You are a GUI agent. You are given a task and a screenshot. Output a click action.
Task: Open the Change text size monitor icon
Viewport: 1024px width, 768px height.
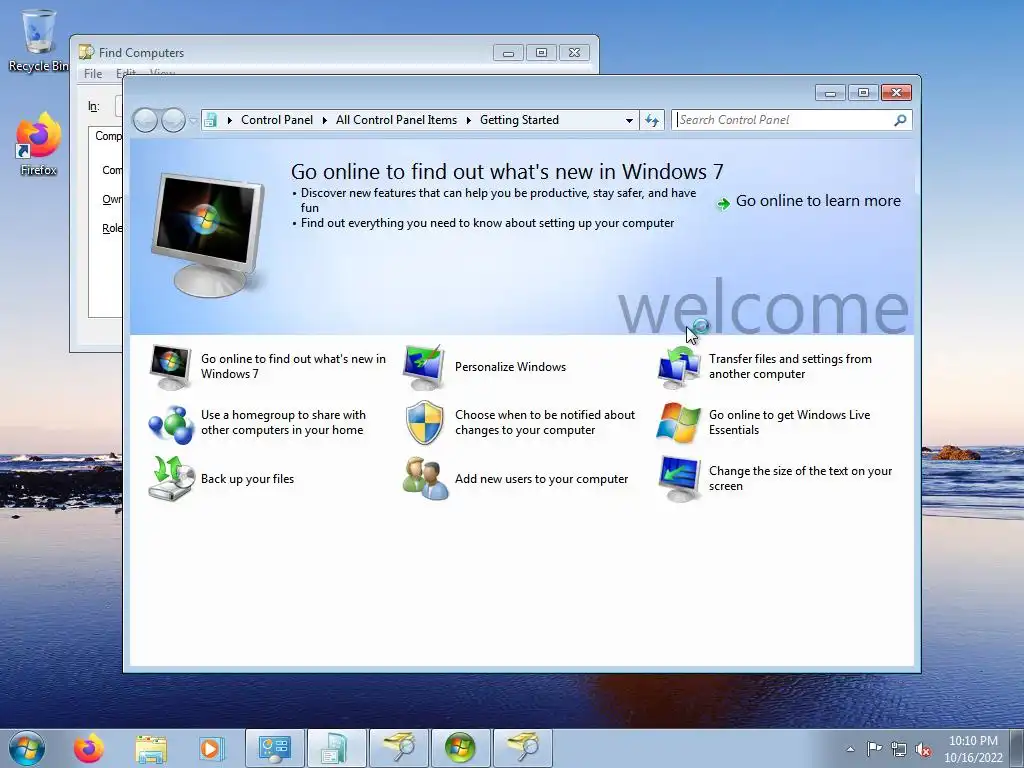click(x=679, y=479)
